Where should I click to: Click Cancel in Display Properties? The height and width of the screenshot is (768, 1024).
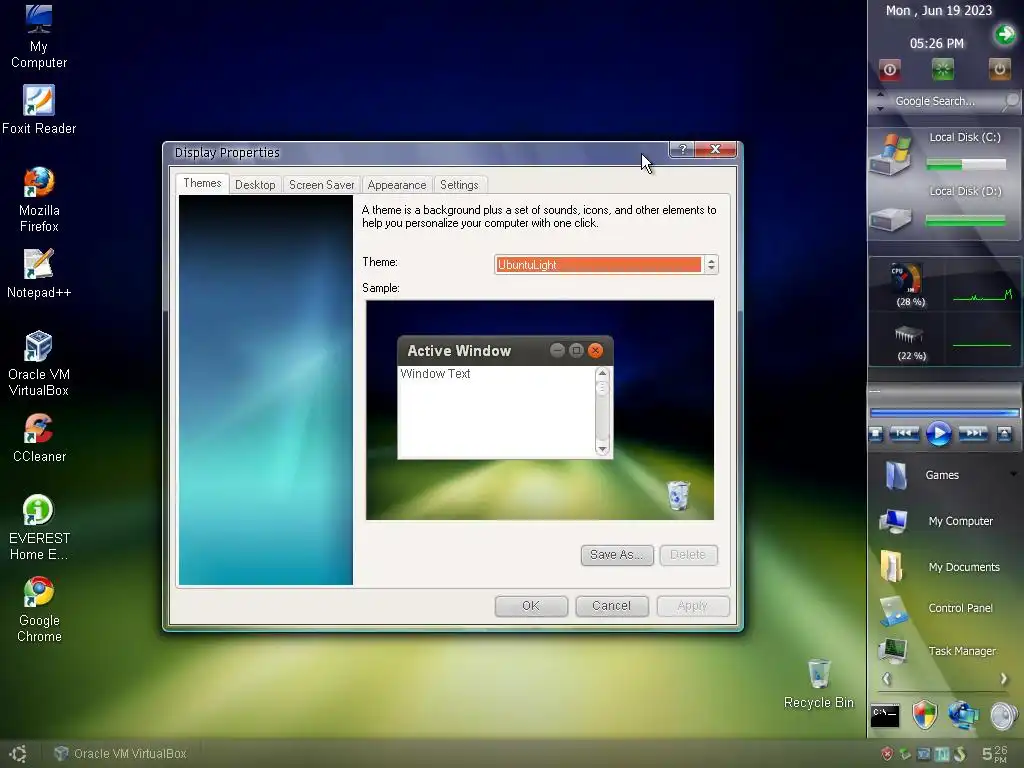coord(611,606)
